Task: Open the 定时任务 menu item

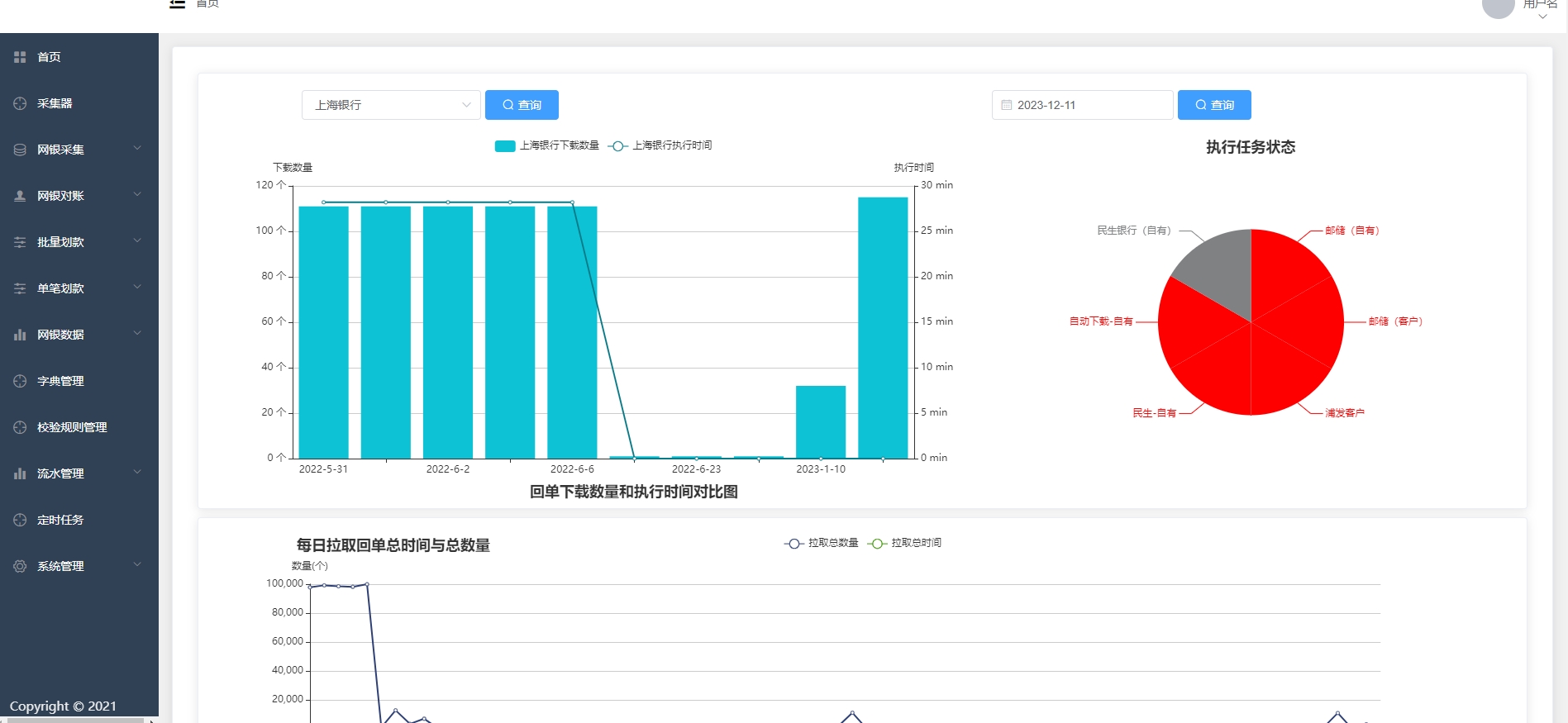Action: (x=79, y=520)
